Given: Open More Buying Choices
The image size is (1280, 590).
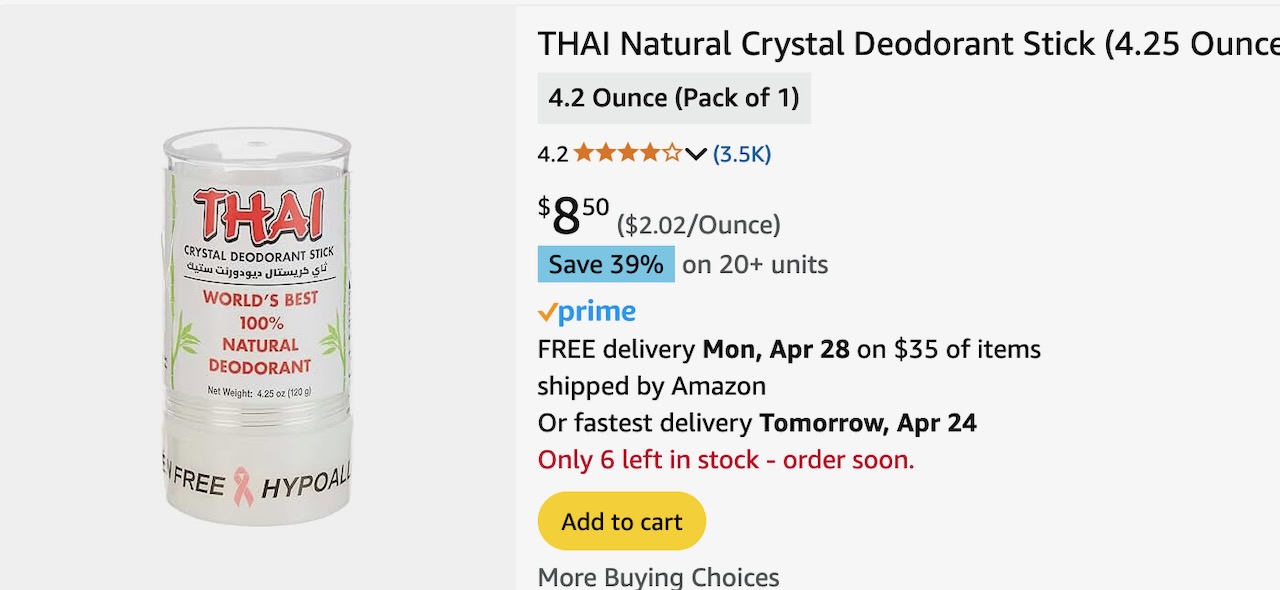Looking at the screenshot, I should (658, 577).
